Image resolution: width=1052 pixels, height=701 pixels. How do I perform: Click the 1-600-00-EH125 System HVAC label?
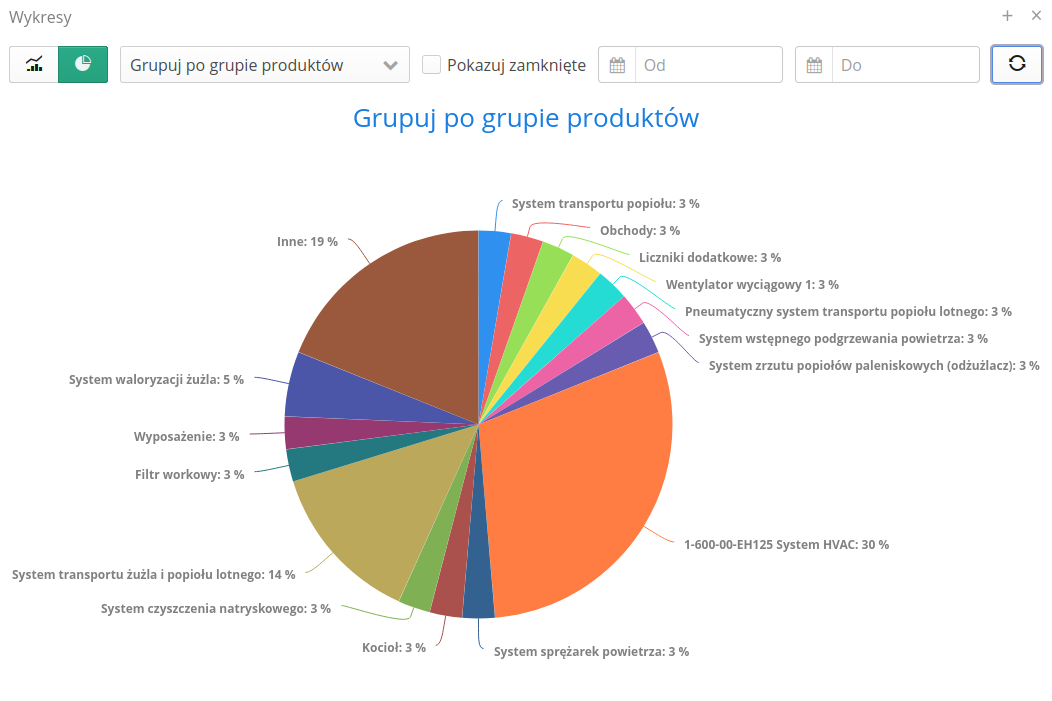pos(786,545)
